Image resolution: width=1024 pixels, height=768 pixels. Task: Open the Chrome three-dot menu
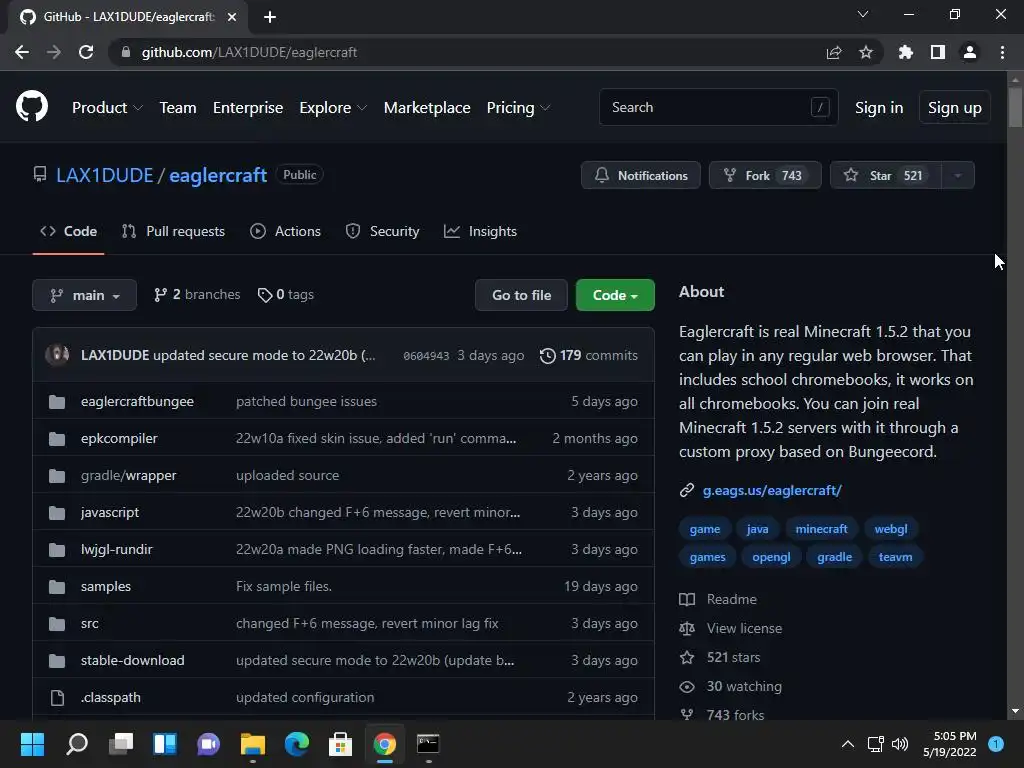(1002, 52)
